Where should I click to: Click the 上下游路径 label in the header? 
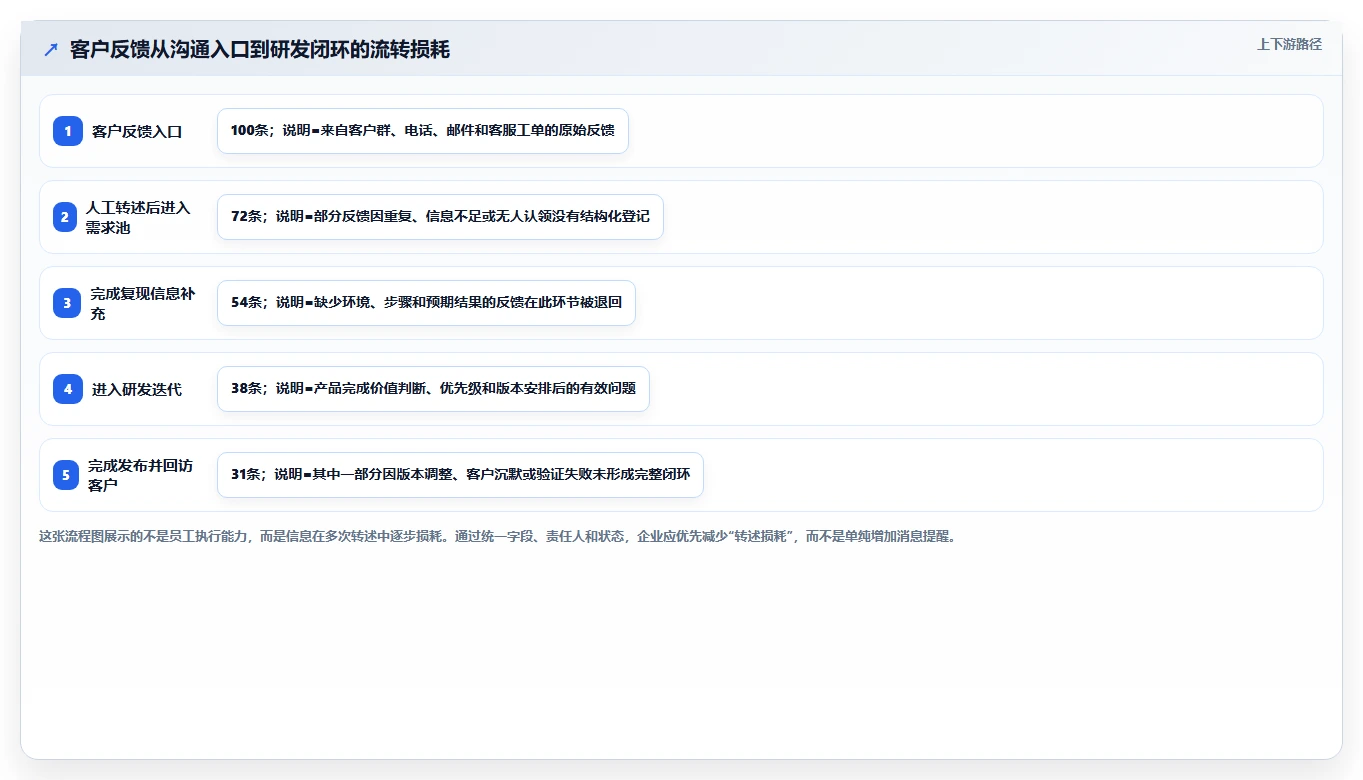tap(1289, 44)
